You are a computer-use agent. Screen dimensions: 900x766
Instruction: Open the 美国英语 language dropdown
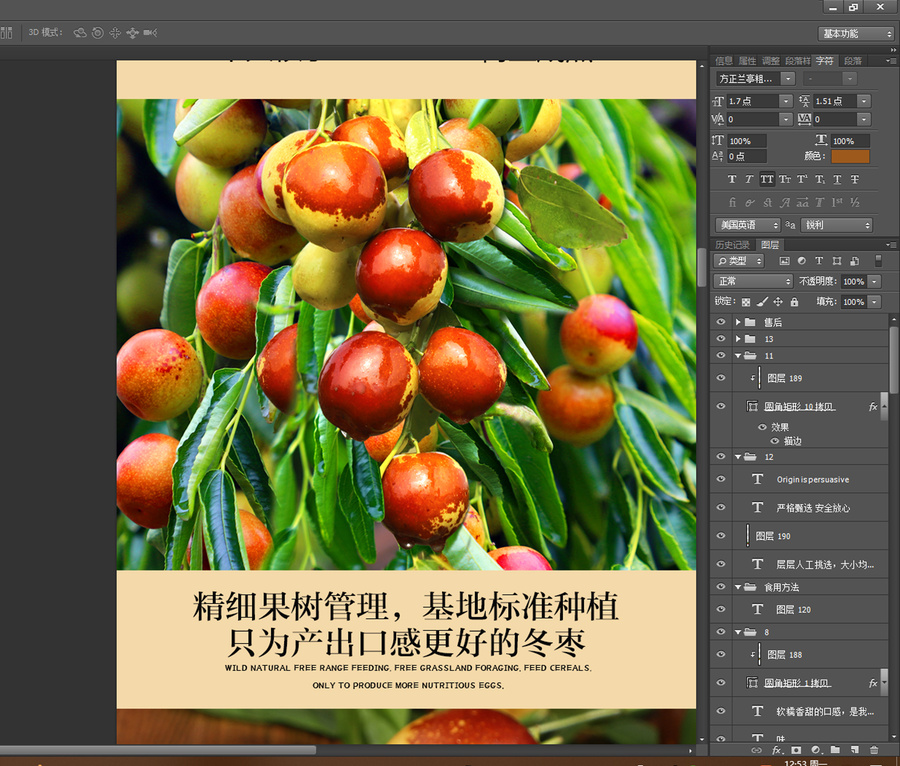[748, 225]
